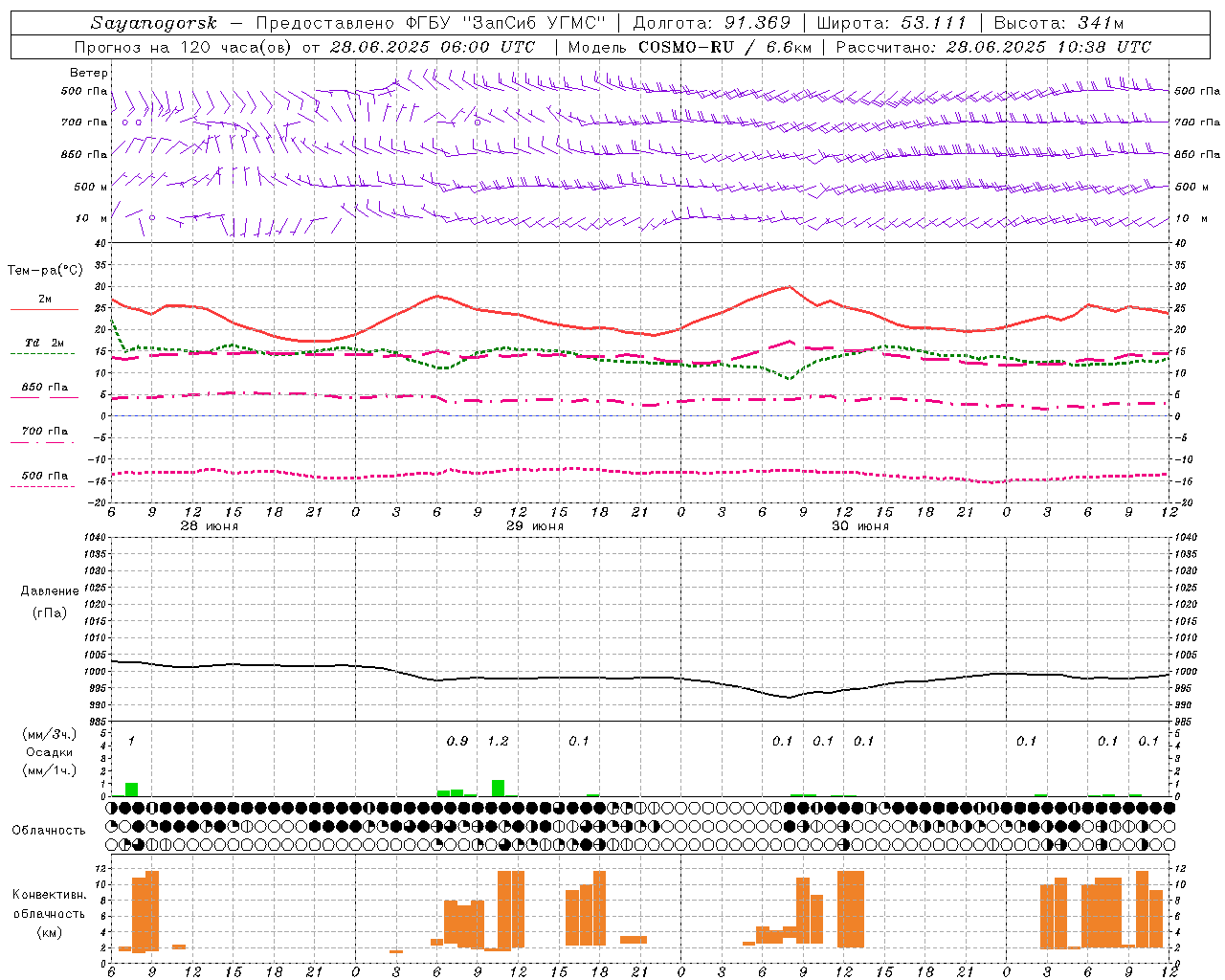Click the "Sayanogorsk" station title
Screen dimensions: 1225x980
tap(154, 23)
